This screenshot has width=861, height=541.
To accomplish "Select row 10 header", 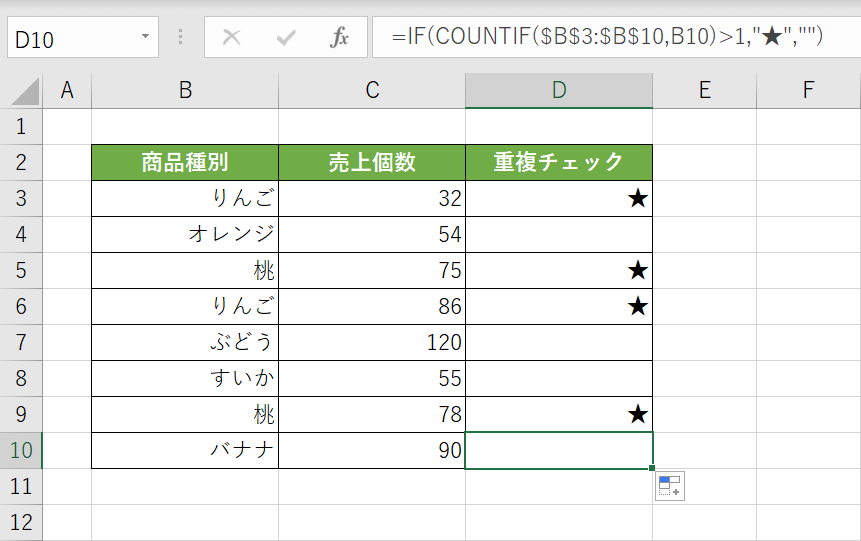I will point(21,450).
